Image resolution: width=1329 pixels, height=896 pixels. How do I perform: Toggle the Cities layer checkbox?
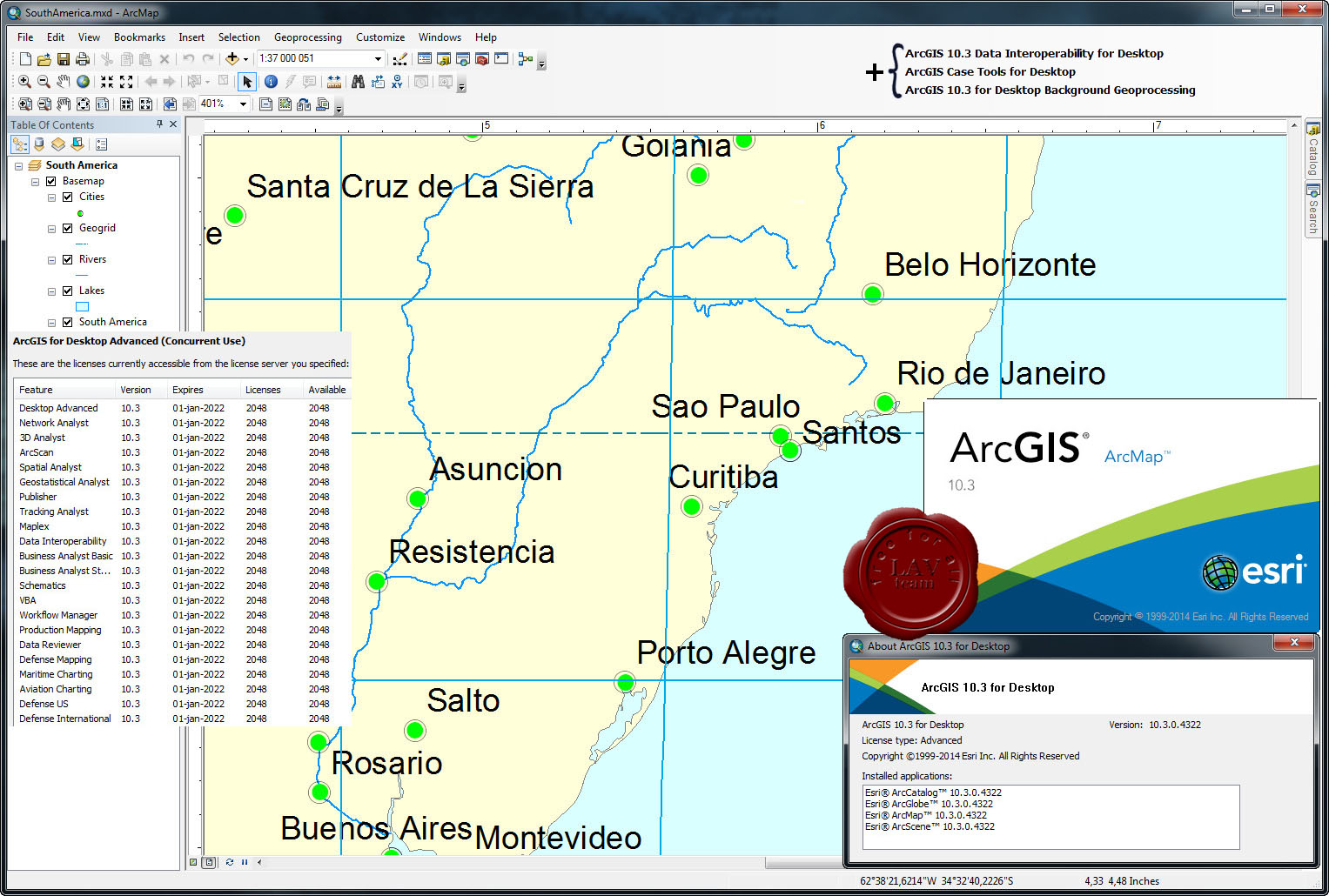[x=67, y=197]
